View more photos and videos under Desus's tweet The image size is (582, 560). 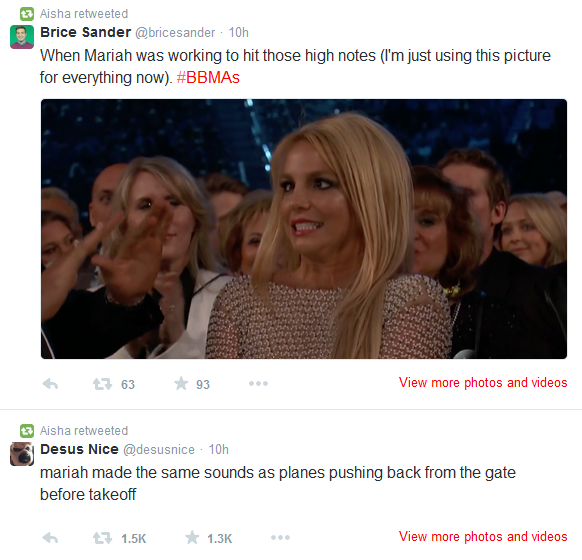483,537
